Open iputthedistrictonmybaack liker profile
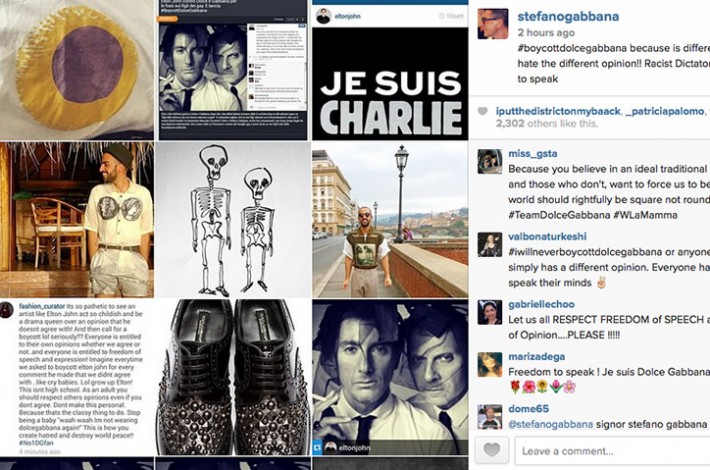The width and height of the screenshot is (710, 470). (x=558, y=111)
